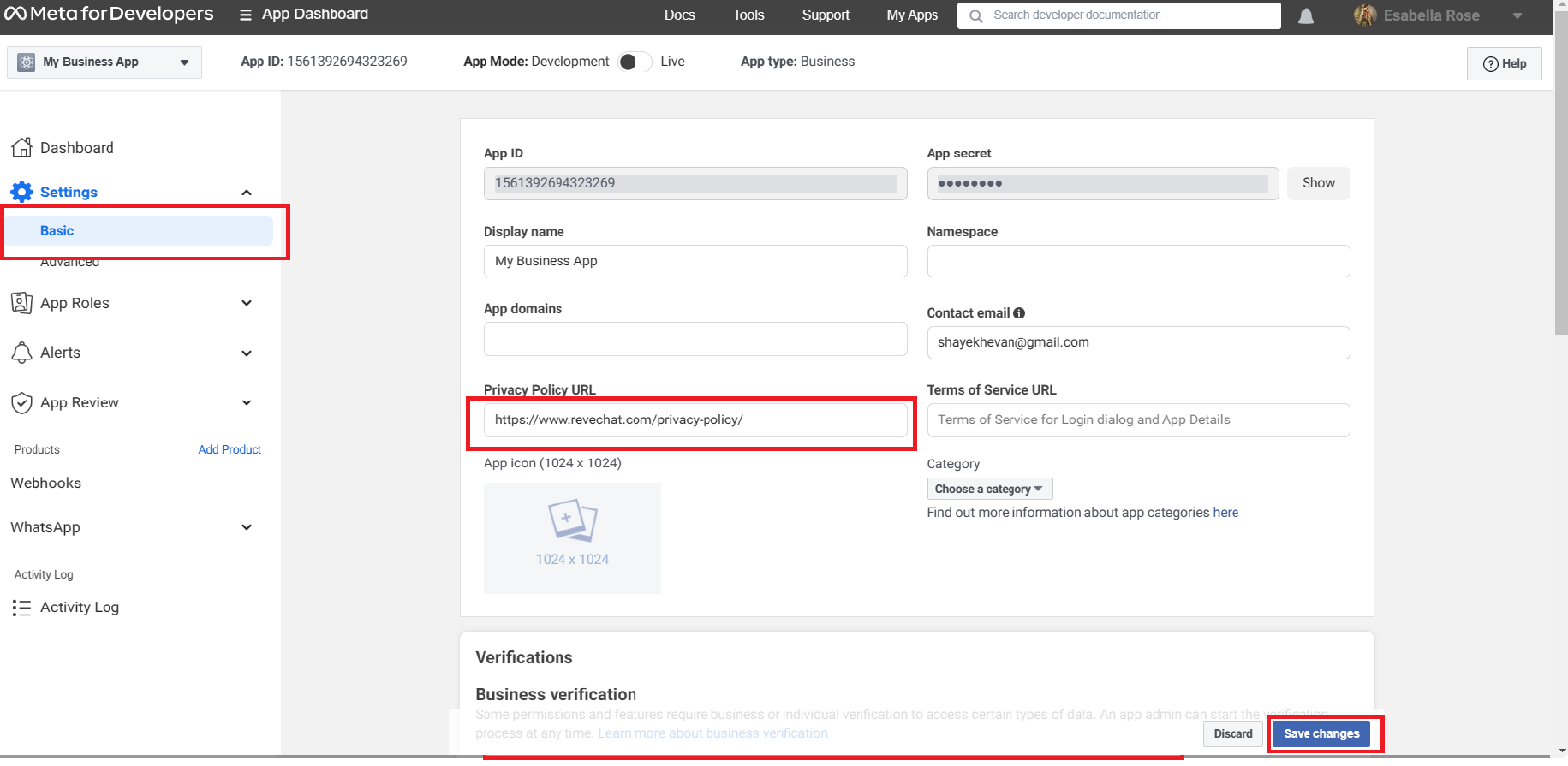Click the App Roles badge icon
This screenshot has width=1568, height=766.
pos(22,303)
